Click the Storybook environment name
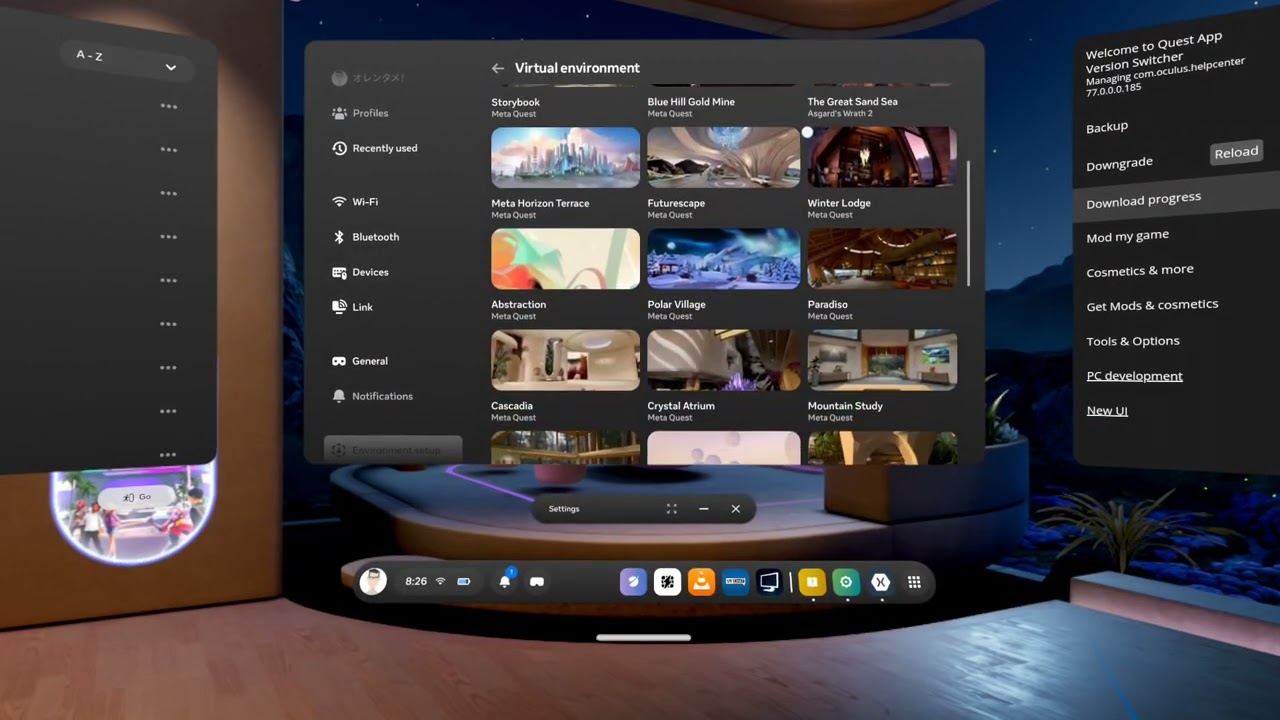The height and width of the screenshot is (720, 1280). click(x=515, y=102)
